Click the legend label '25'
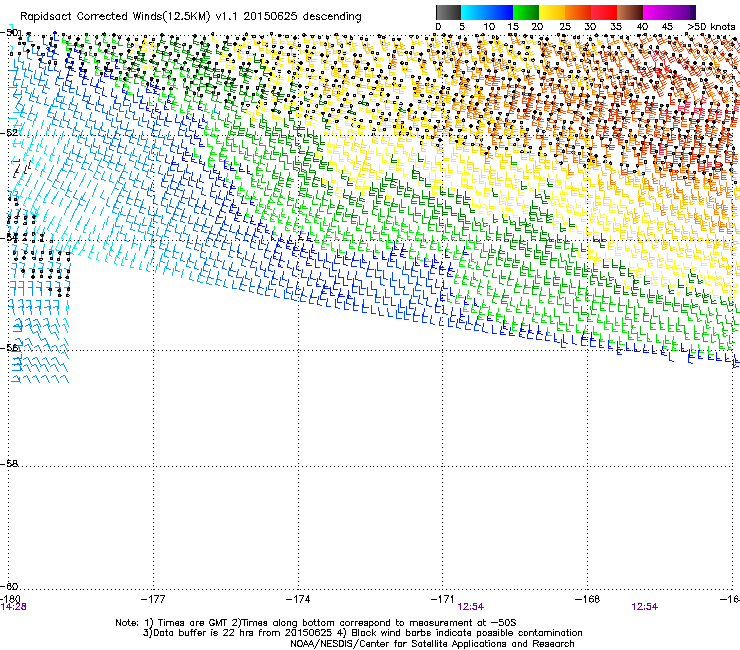Viewport: 740px width, 650px height. pos(565,27)
